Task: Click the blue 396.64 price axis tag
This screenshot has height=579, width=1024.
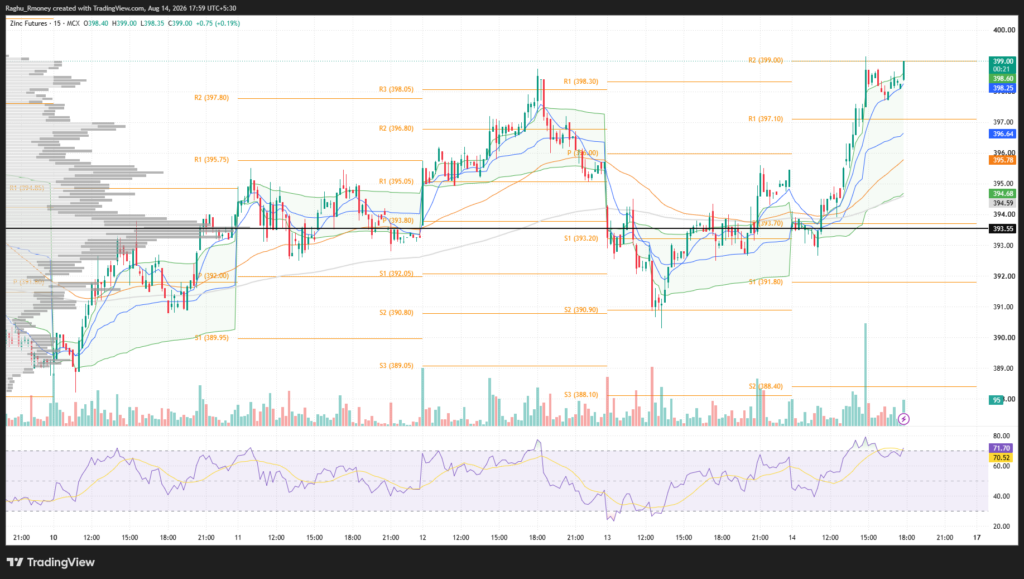Action: click(1002, 134)
